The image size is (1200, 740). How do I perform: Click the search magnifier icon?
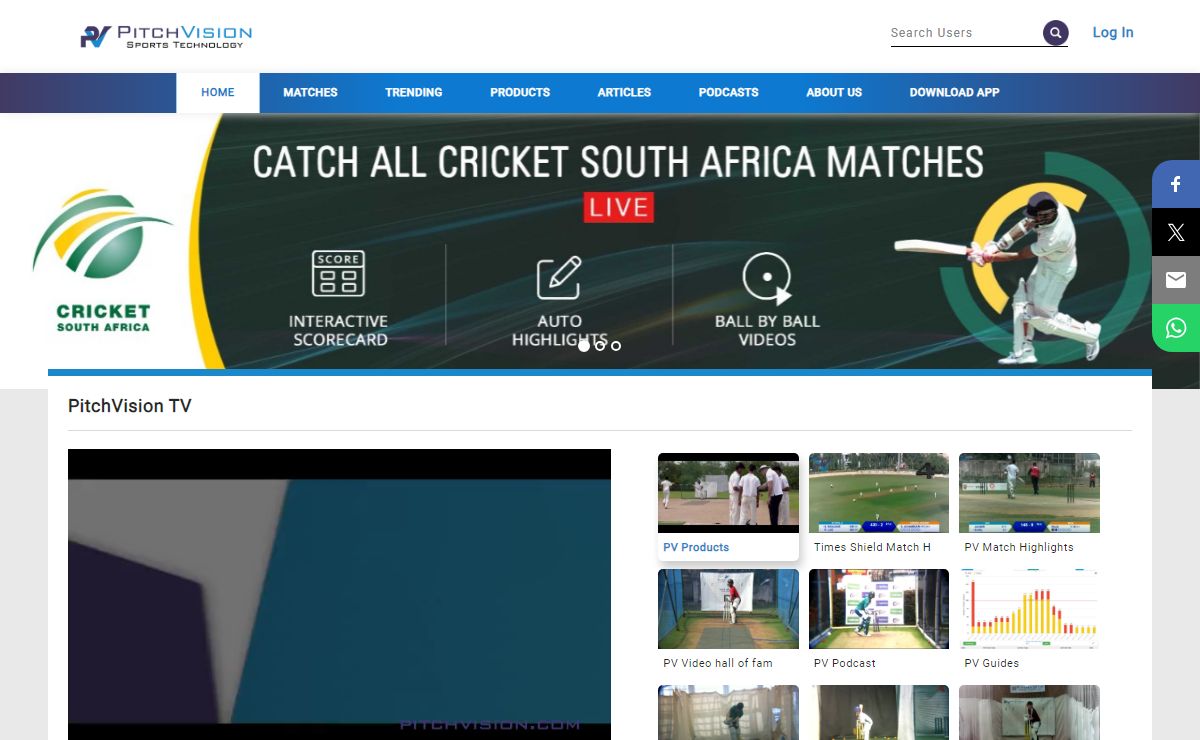(1056, 33)
